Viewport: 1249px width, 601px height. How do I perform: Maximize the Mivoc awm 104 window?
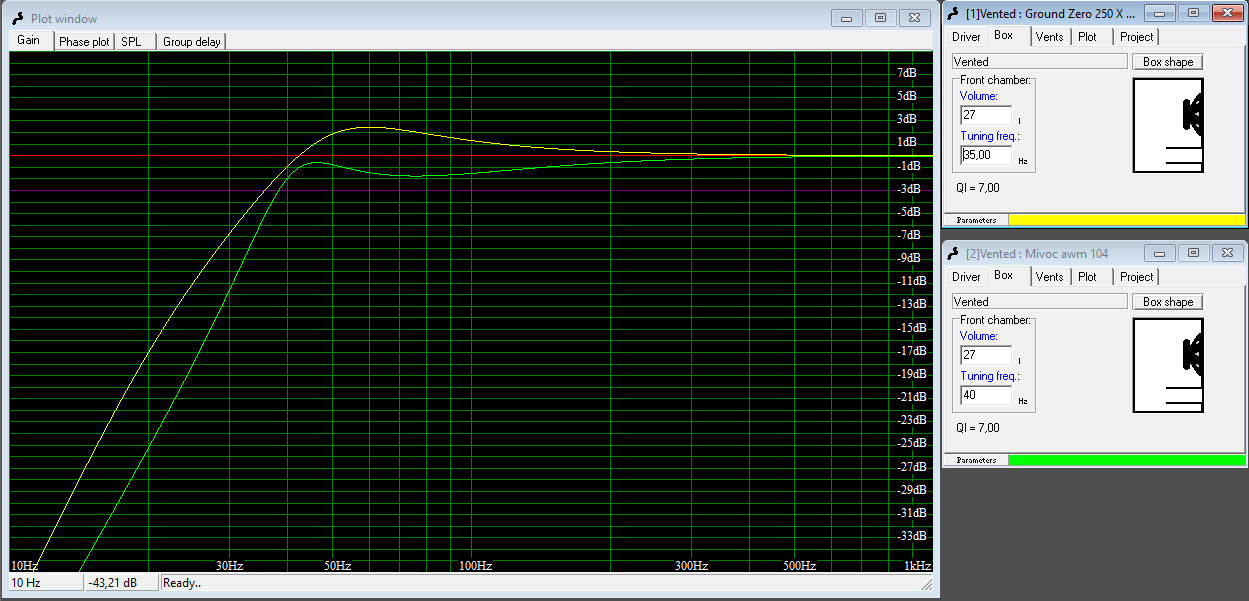click(x=1193, y=253)
